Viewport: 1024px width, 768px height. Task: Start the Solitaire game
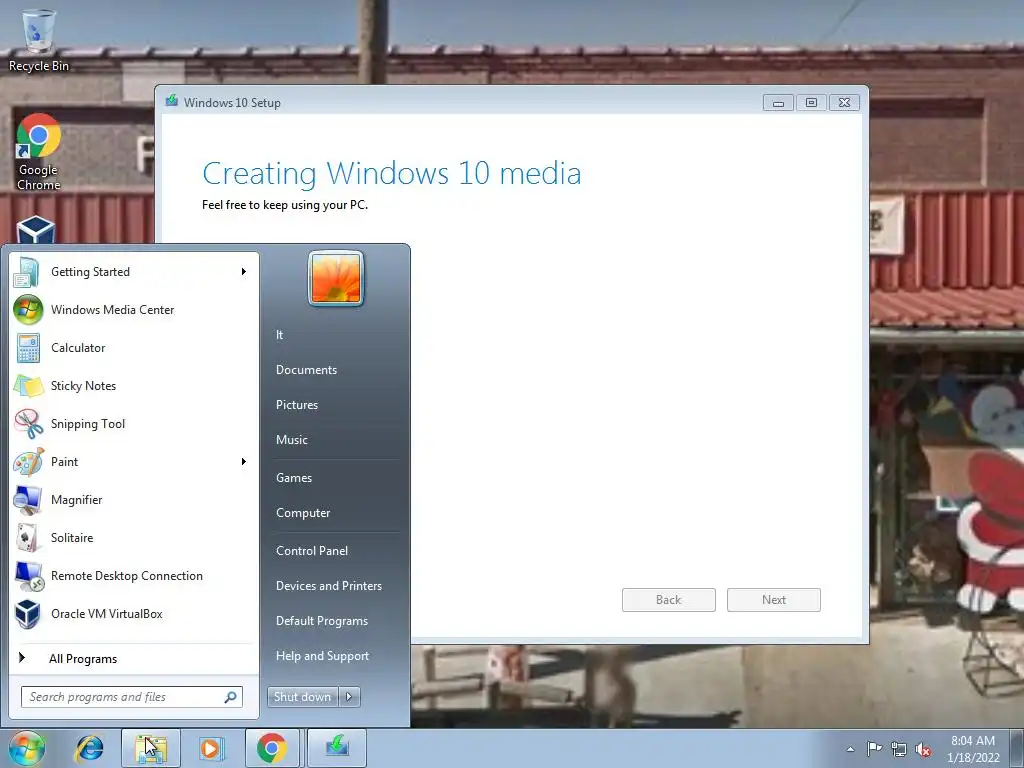134,537
